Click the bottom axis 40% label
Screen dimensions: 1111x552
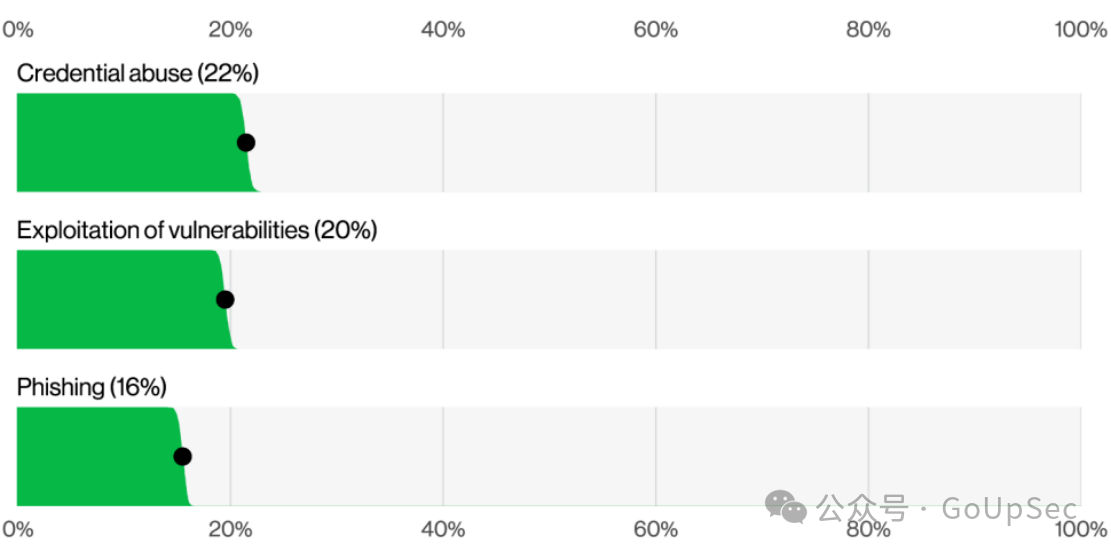tap(443, 530)
